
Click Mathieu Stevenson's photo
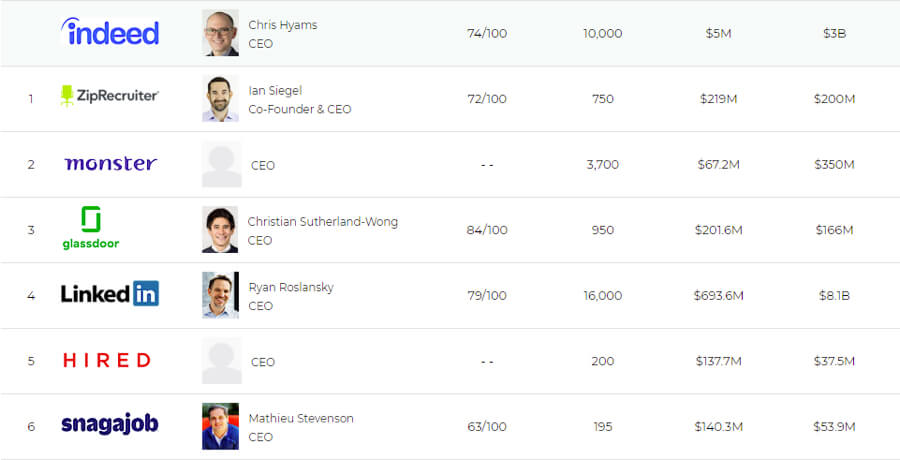point(220,426)
